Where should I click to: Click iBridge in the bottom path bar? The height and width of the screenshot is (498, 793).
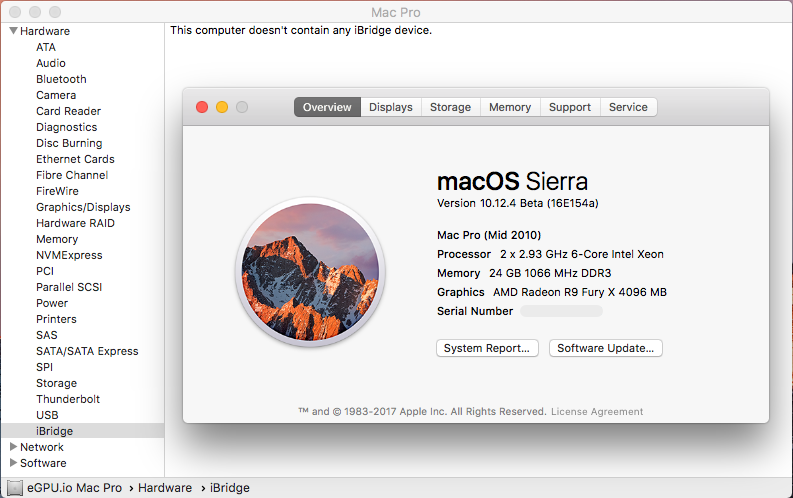point(230,488)
